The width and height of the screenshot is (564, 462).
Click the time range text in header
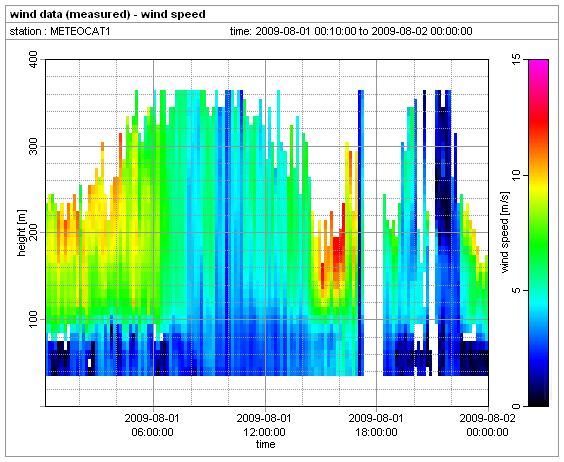[x=351, y=31]
